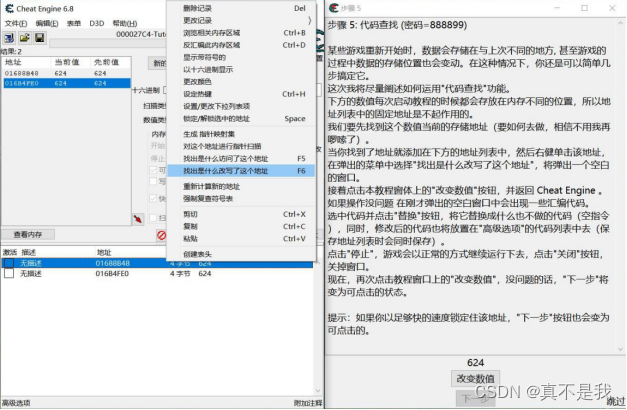Select 显示带符号的 menu entry
627x410 pixels.
[x=241, y=57]
